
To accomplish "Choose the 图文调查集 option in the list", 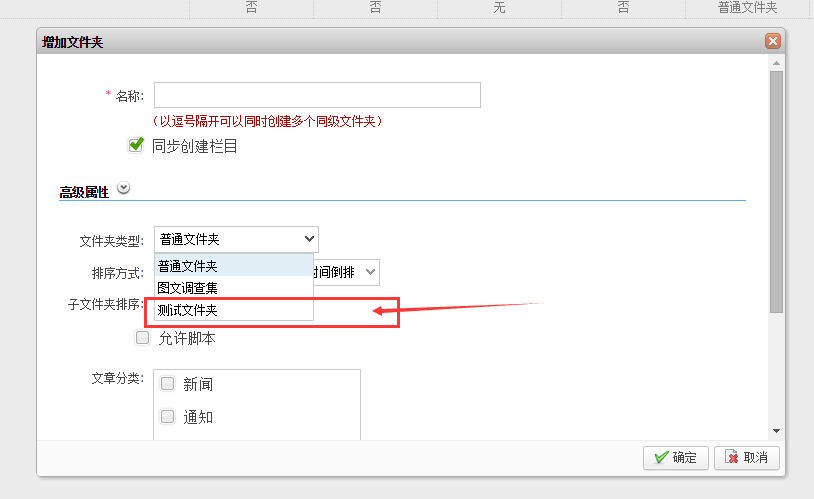I will pos(233,288).
